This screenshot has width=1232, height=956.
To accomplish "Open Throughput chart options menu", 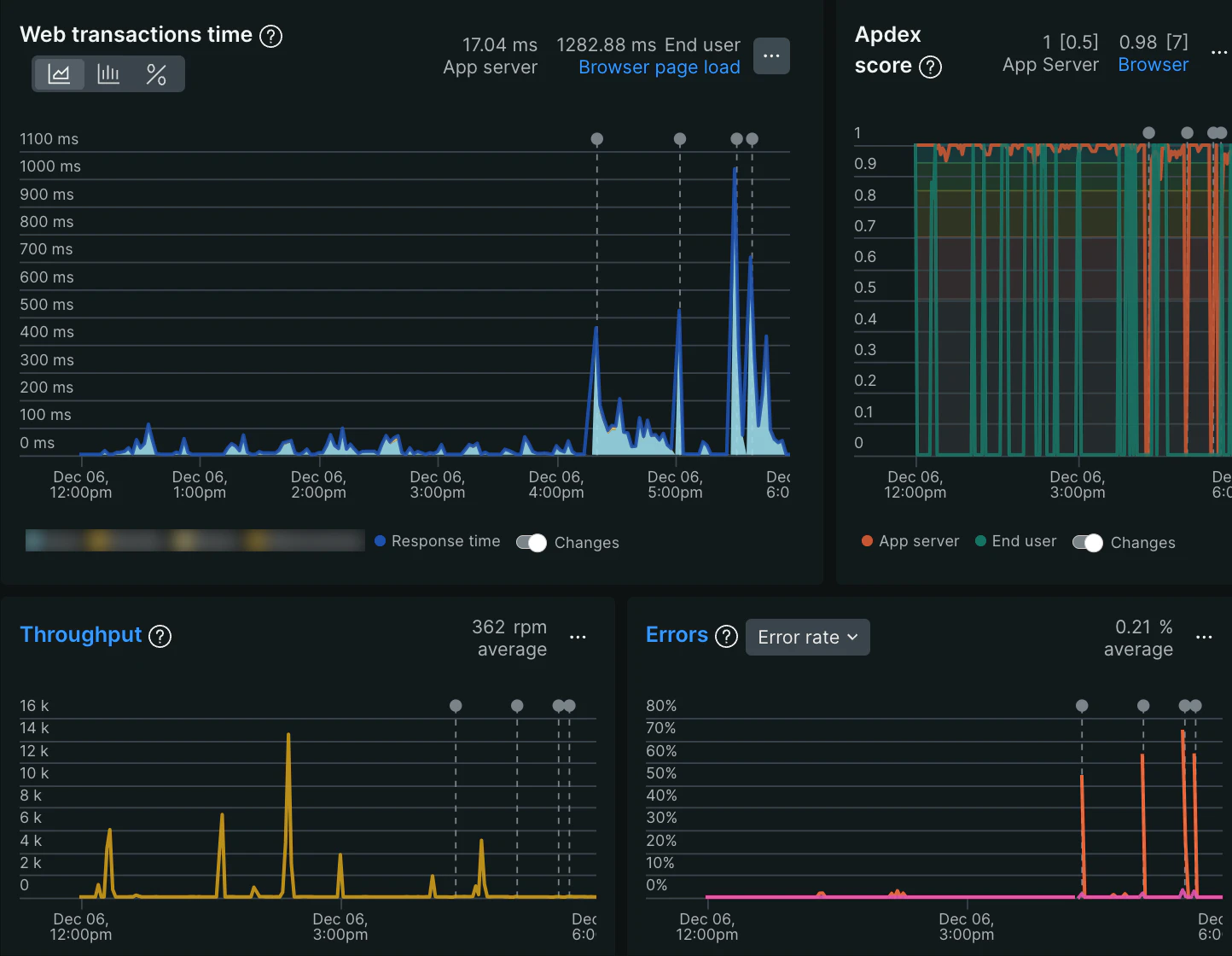I will pyautogui.click(x=578, y=638).
